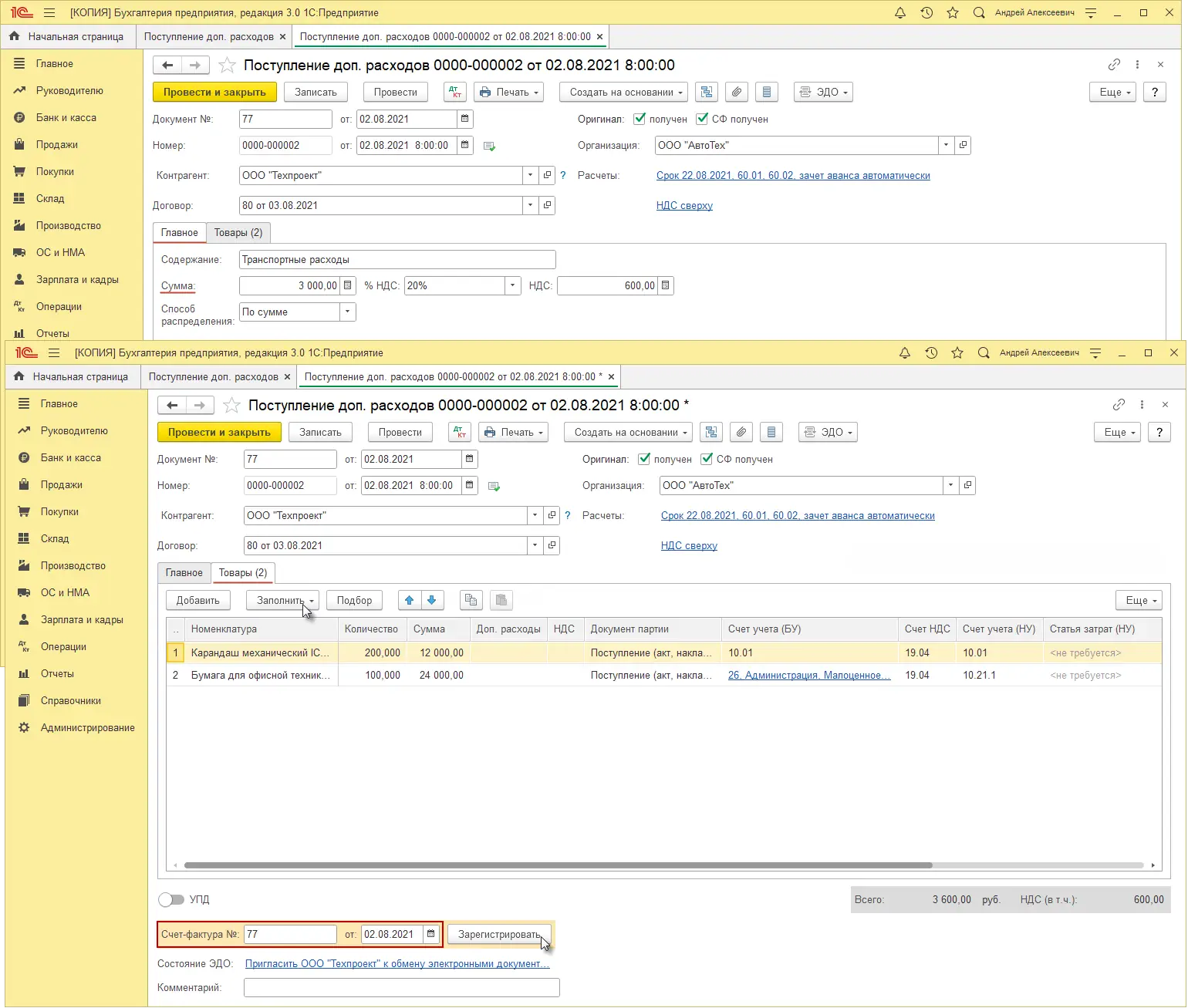Expand the % НДС dropdown showing 20%
The image size is (1188, 1008).
[513, 285]
